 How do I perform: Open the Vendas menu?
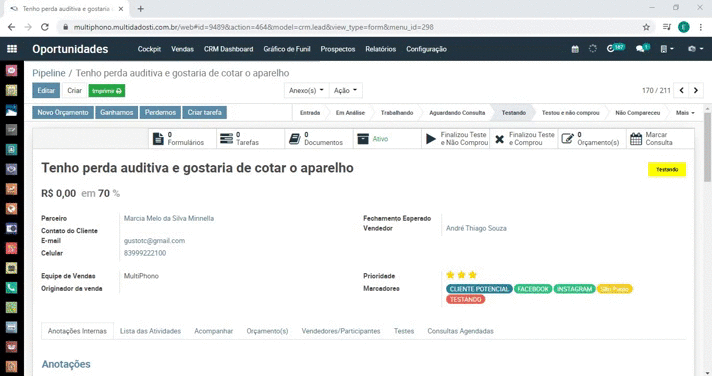pos(182,49)
